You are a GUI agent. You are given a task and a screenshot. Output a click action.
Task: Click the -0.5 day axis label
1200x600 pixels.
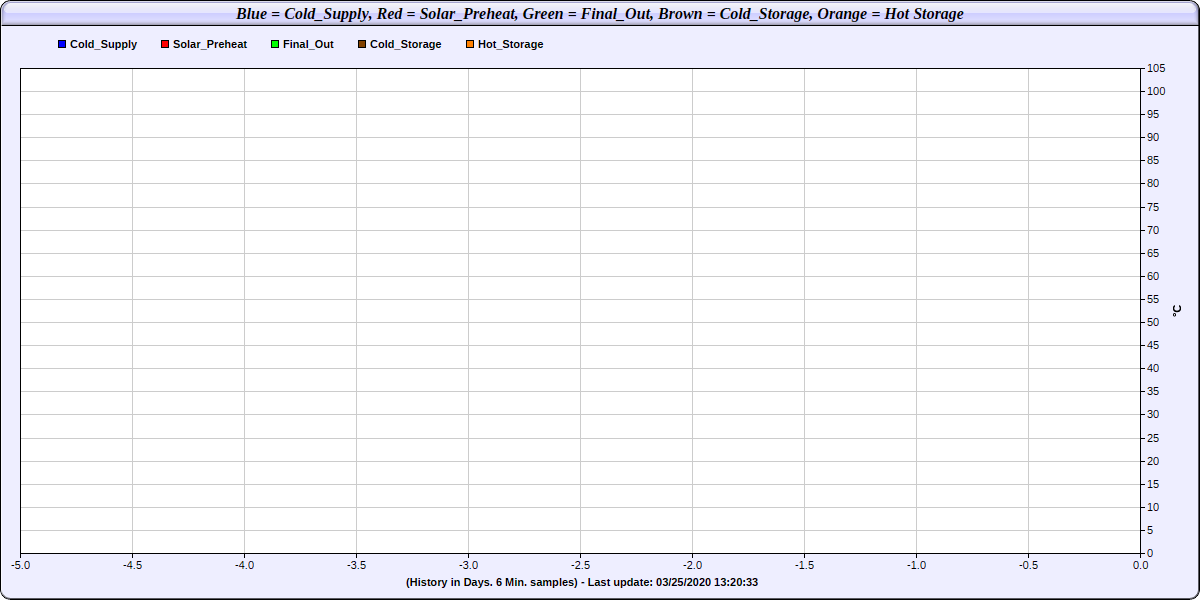1028,565
